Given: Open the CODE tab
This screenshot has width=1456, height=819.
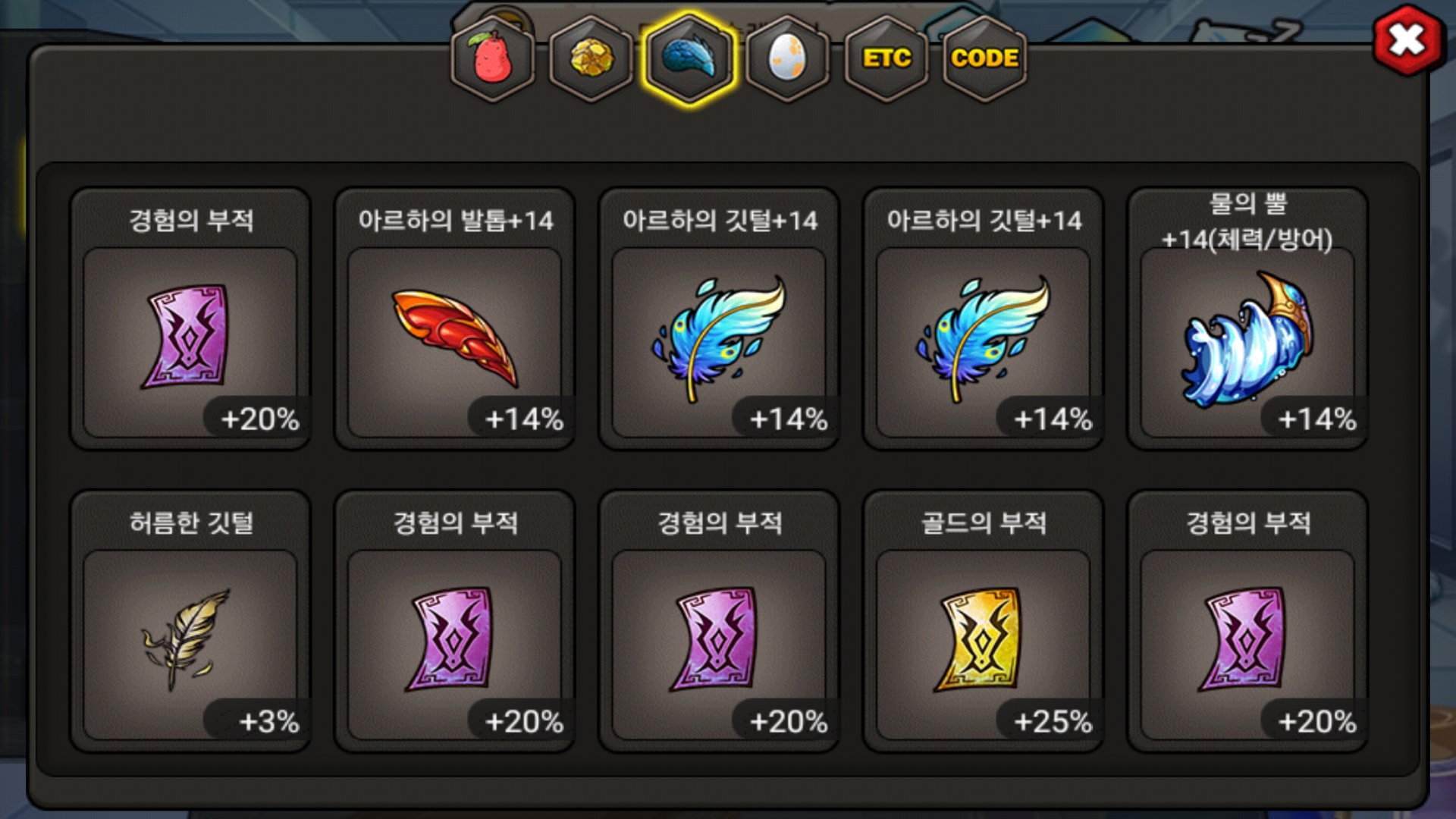Looking at the screenshot, I should (x=984, y=58).
